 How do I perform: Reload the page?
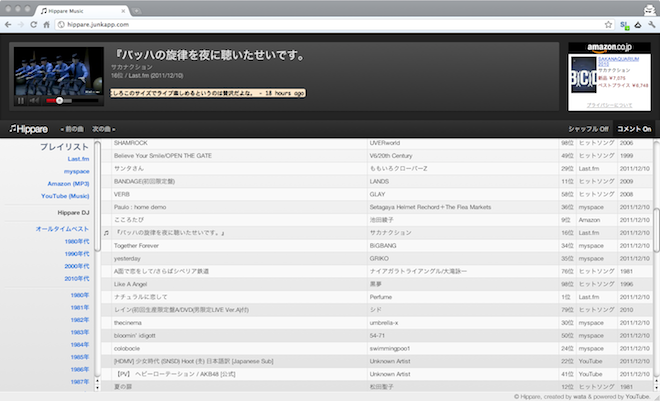34,25
